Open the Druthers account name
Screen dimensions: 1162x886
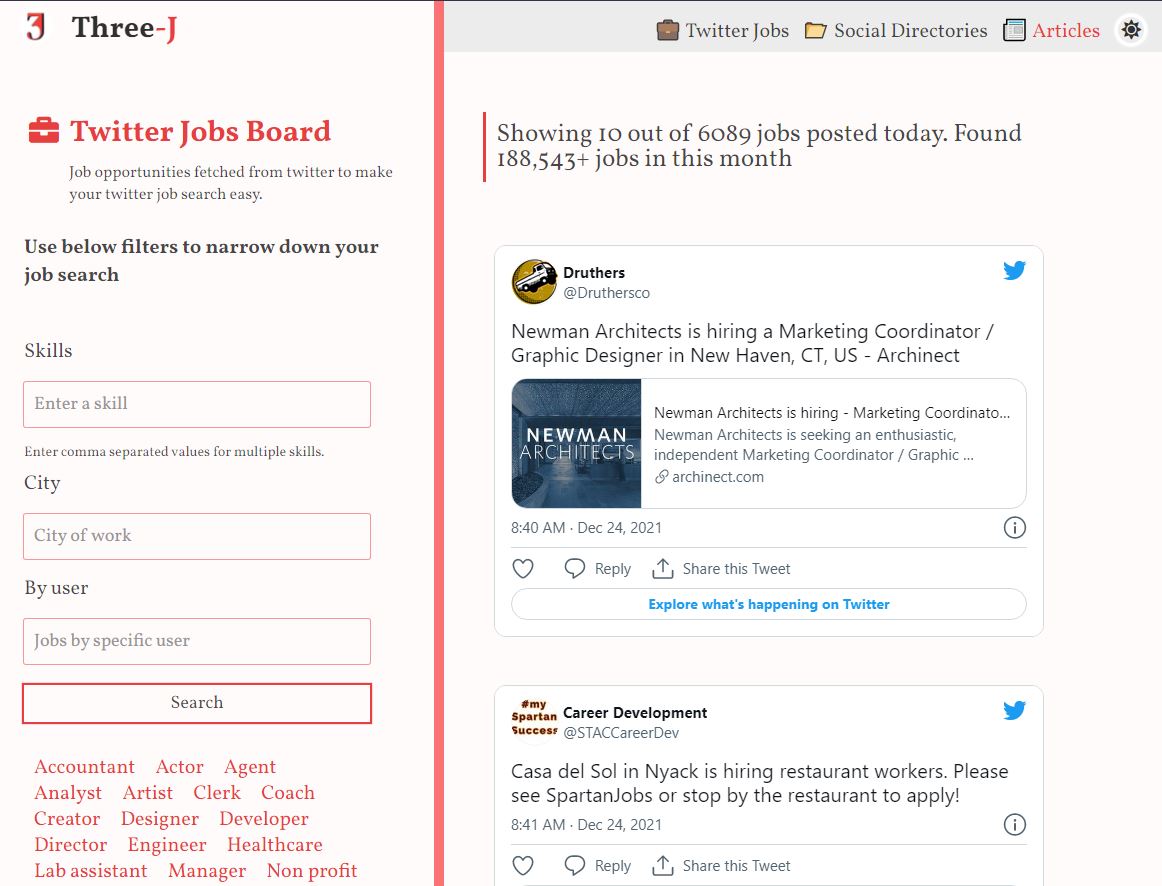[594, 273]
